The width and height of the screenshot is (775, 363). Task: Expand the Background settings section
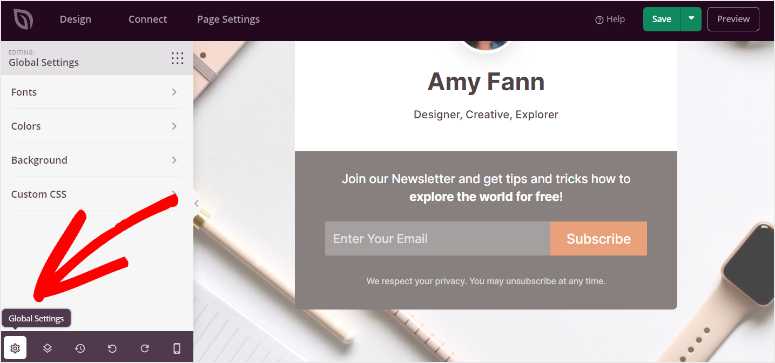[x=96, y=160]
